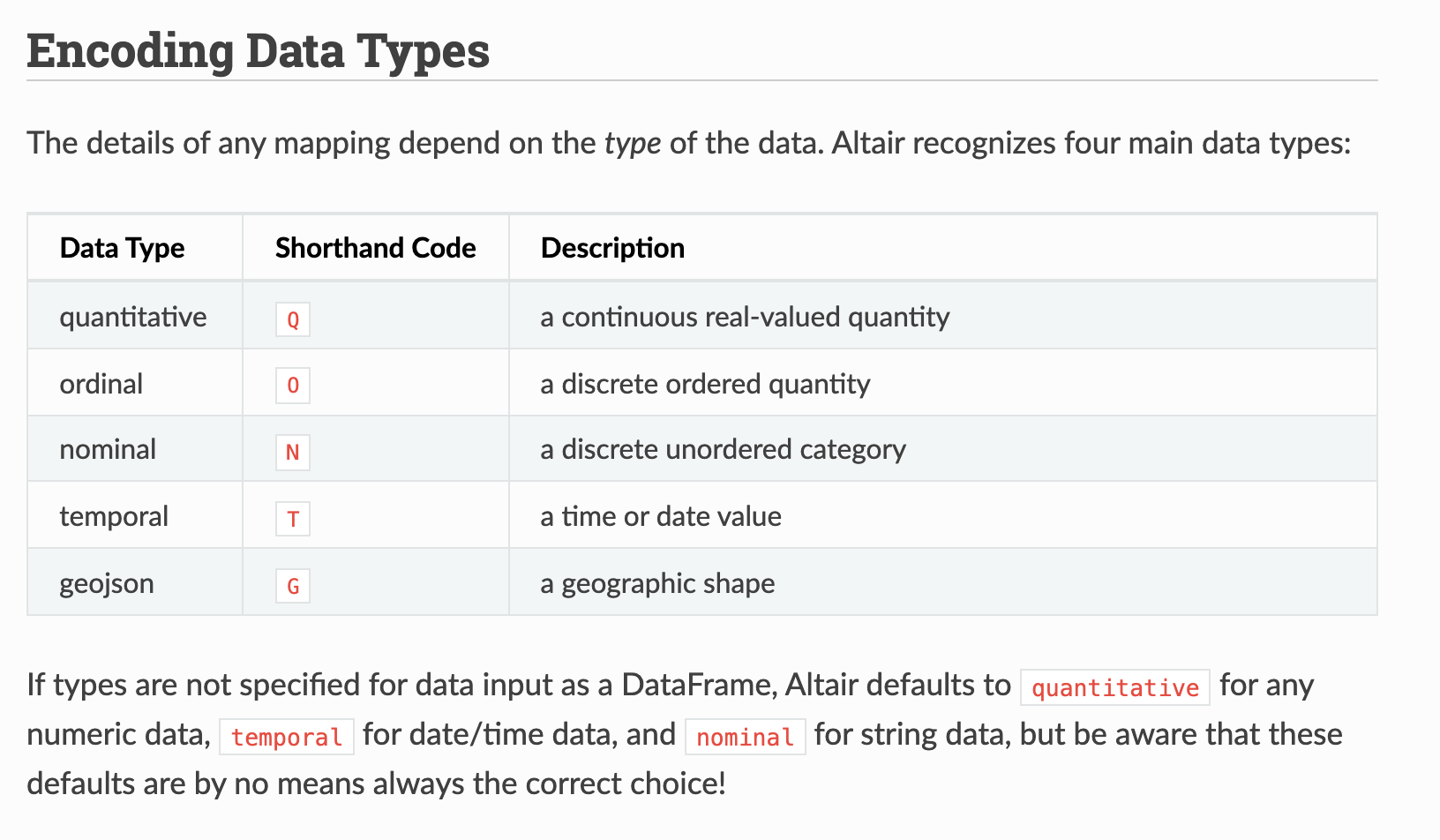The image size is (1440, 840).
Task: Click the inline code word quantitative in paragraph
Action: point(1115,687)
